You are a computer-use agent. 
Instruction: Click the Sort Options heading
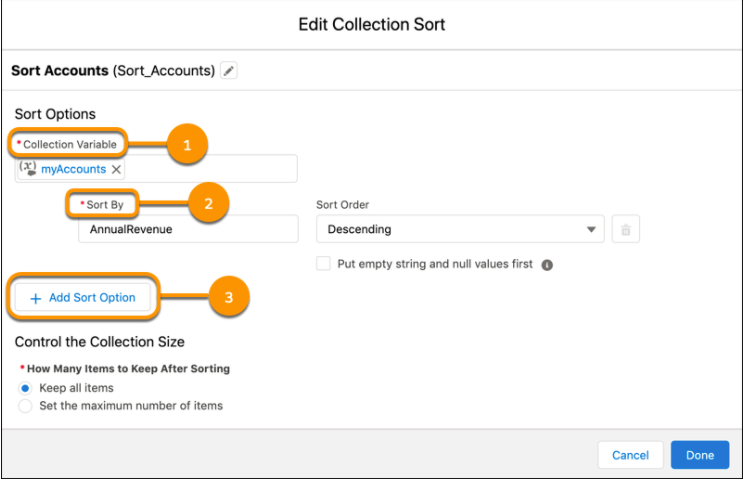click(55, 114)
